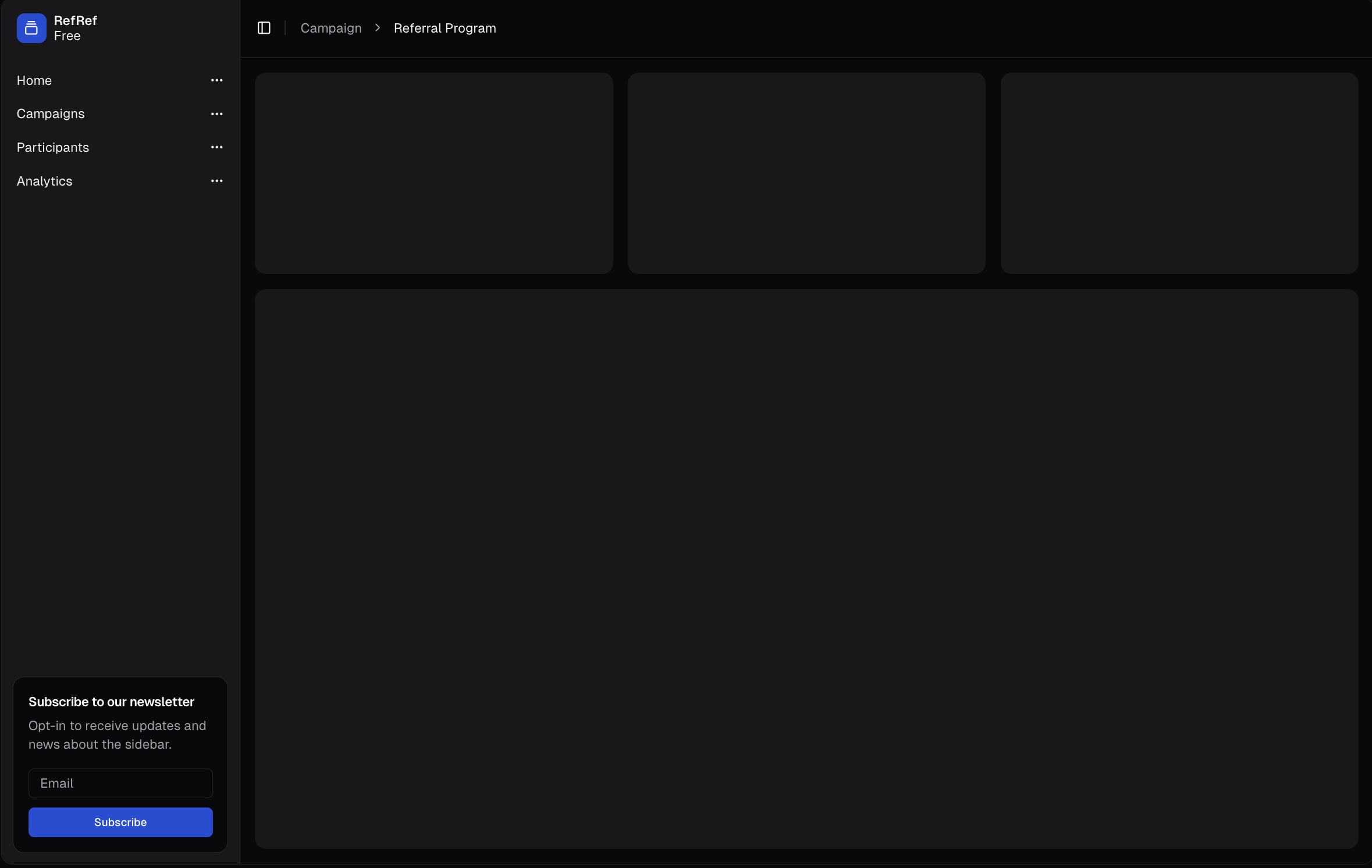Click the Campaign breadcrumb link

pyautogui.click(x=330, y=28)
